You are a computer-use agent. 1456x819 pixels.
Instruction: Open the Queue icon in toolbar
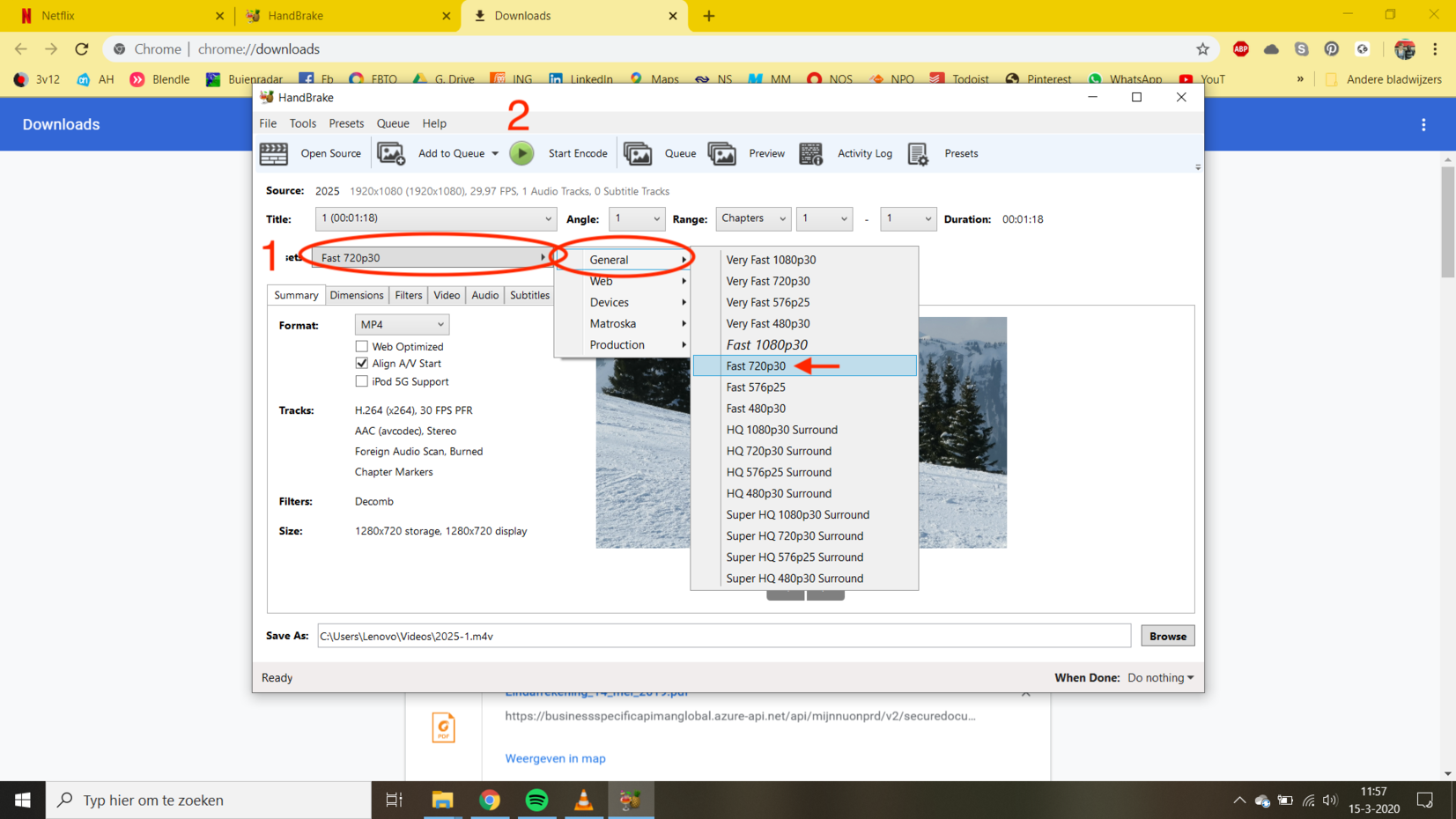[638, 153]
